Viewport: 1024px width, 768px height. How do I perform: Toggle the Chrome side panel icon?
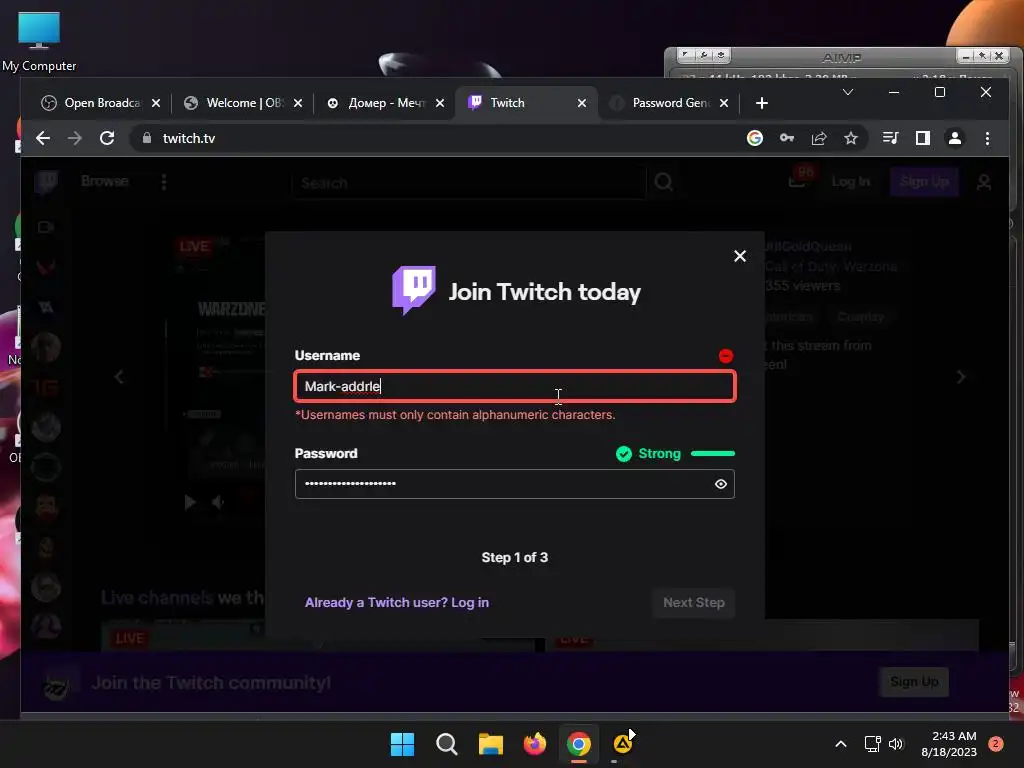(x=923, y=138)
